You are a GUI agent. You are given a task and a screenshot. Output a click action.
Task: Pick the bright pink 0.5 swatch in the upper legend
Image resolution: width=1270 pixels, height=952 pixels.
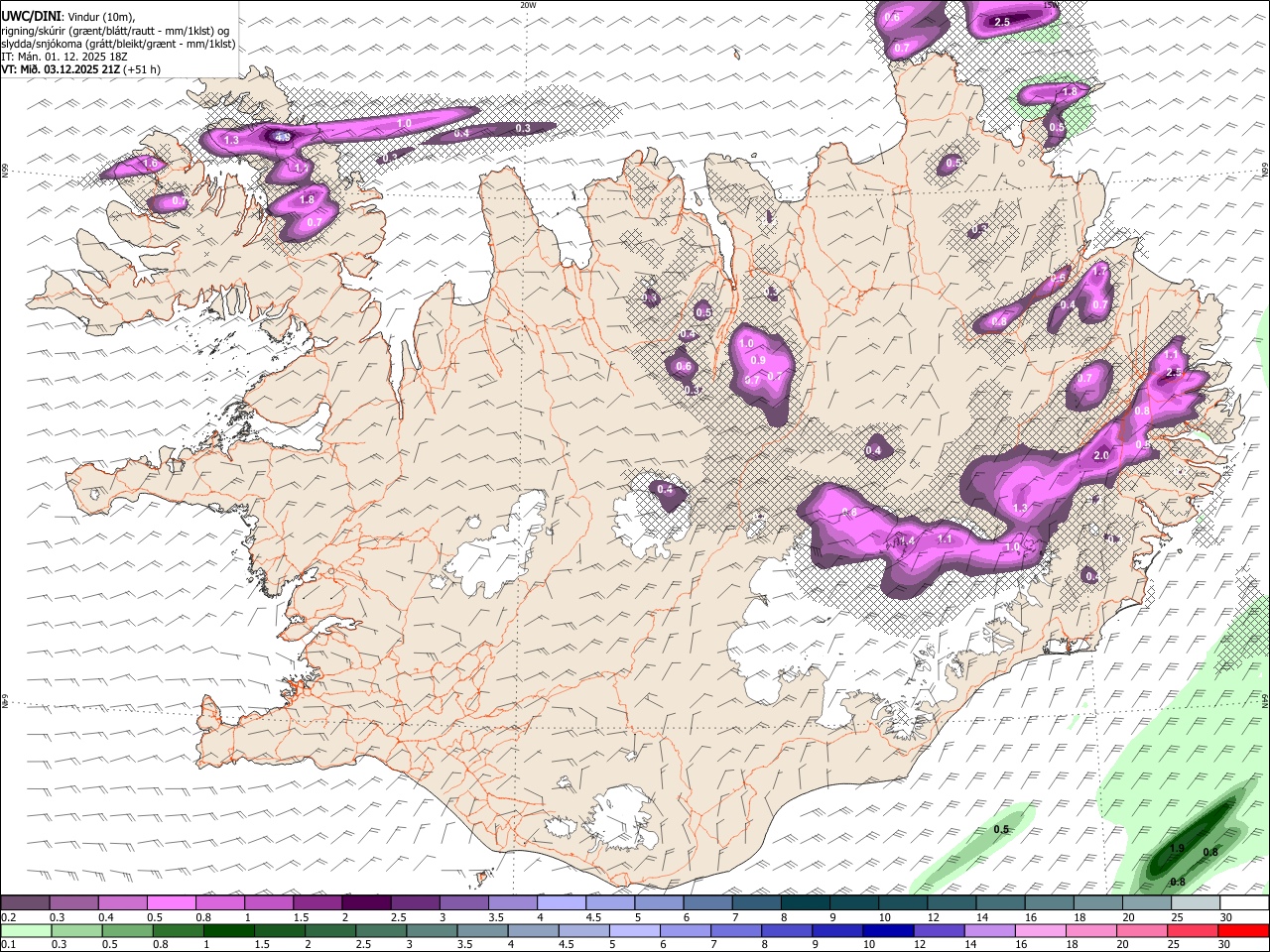172,902
